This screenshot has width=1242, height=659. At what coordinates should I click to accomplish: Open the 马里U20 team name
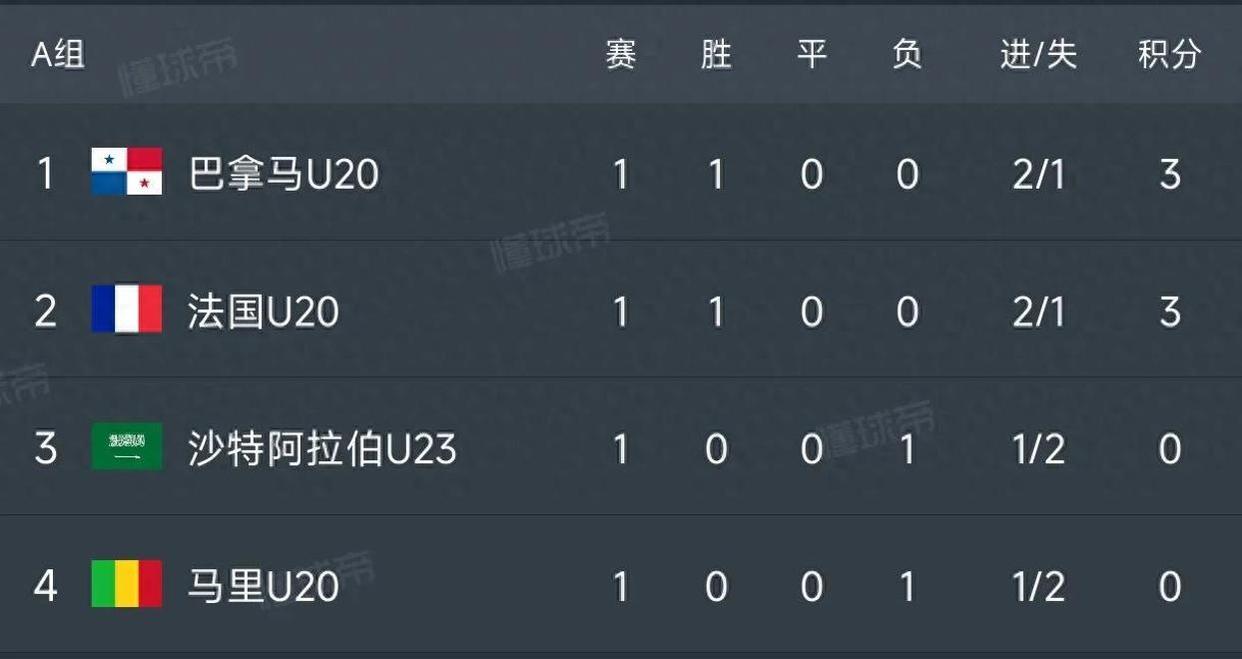(264, 586)
